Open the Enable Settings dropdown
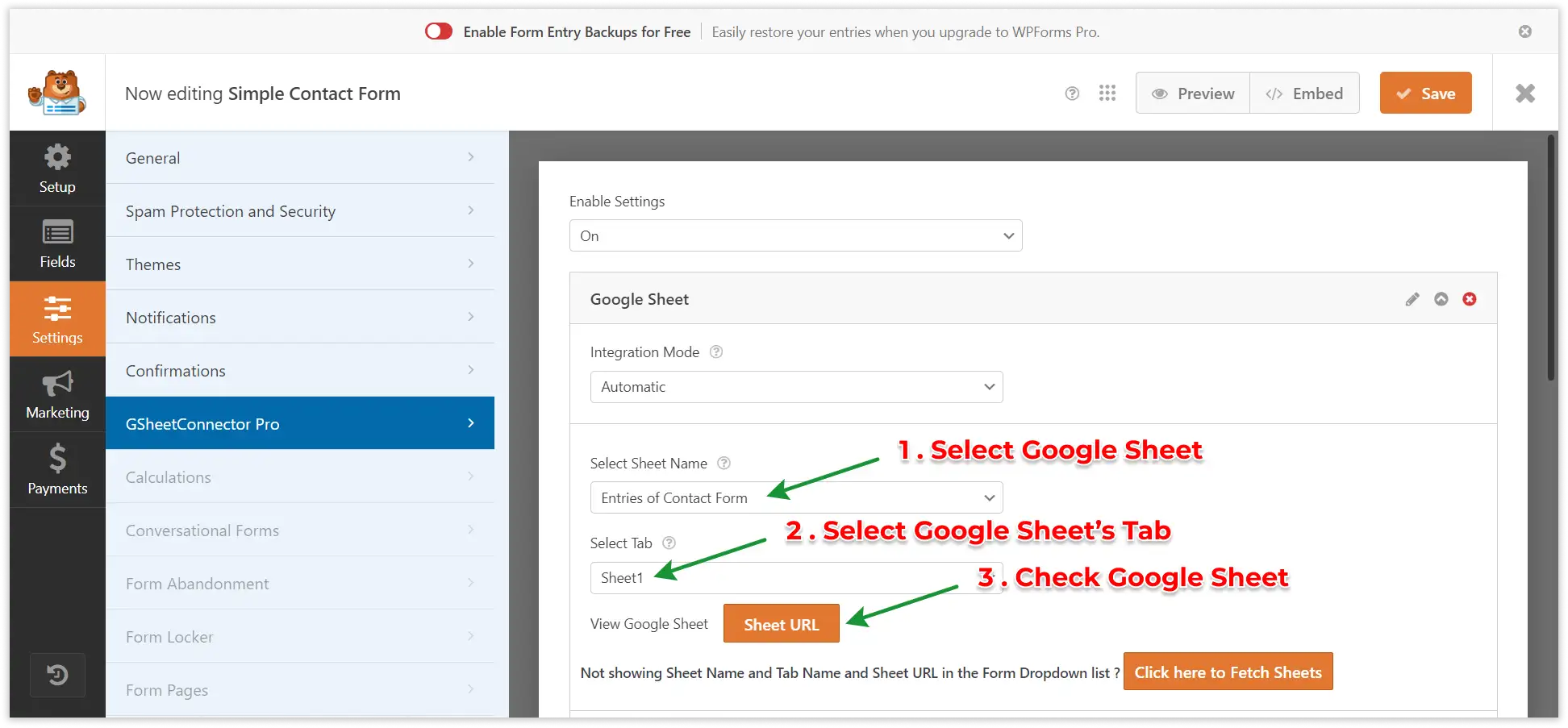The image size is (1568, 728). pyautogui.click(x=795, y=235)
